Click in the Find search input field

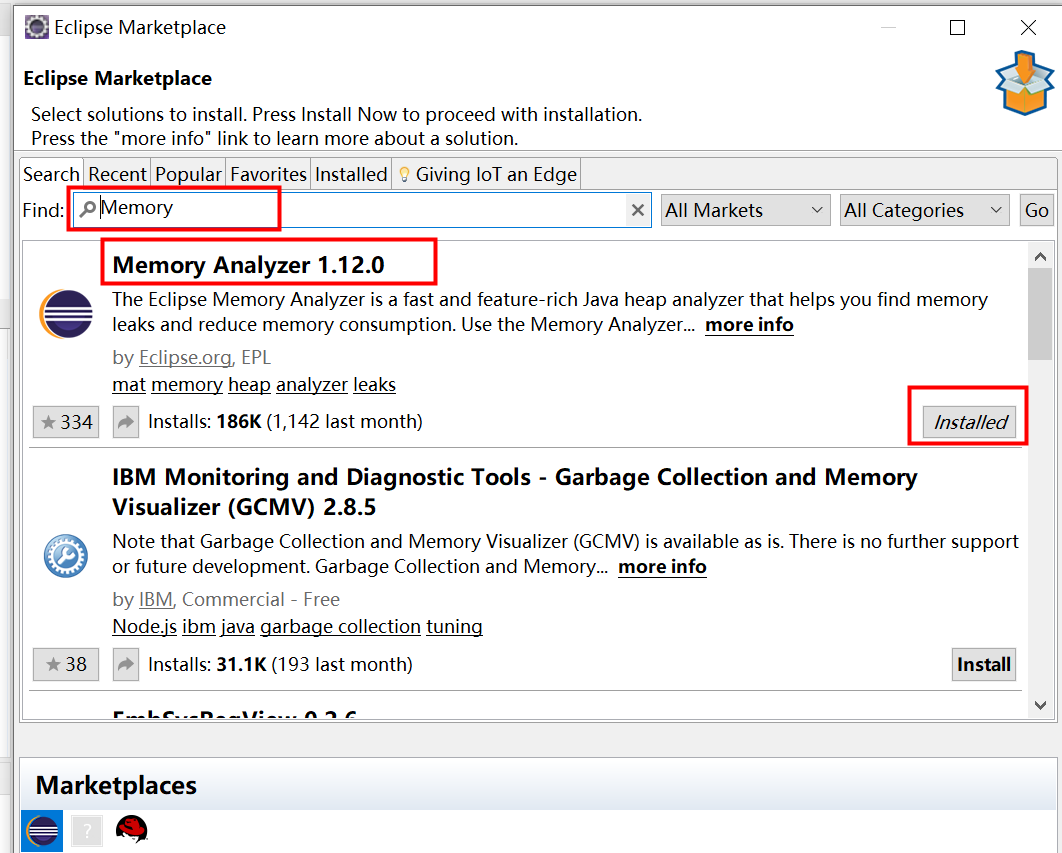362,210
